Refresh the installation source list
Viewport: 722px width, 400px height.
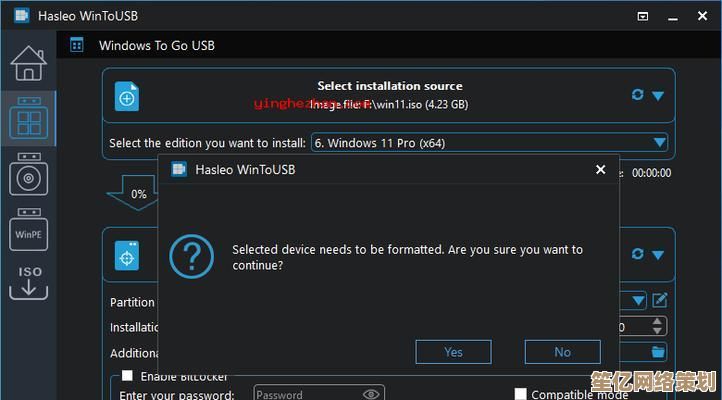coord(637,95)
